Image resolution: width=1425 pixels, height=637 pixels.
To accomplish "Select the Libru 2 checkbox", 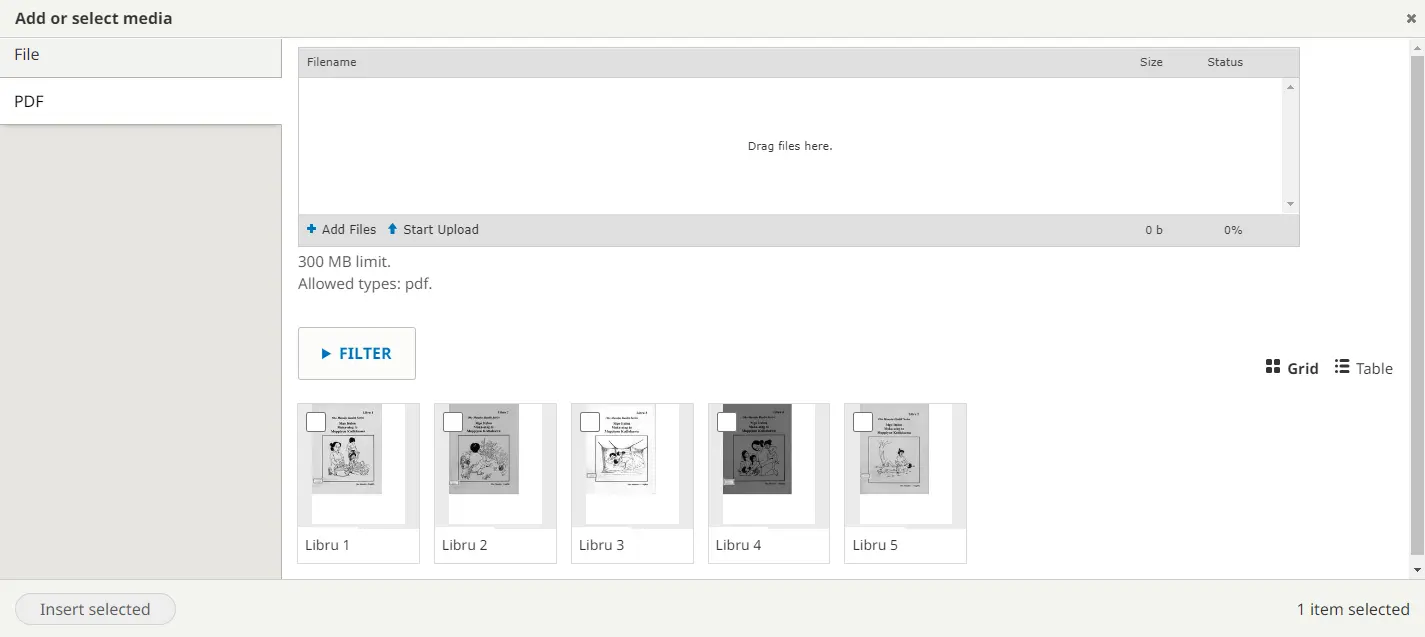I will pos(453,422).
